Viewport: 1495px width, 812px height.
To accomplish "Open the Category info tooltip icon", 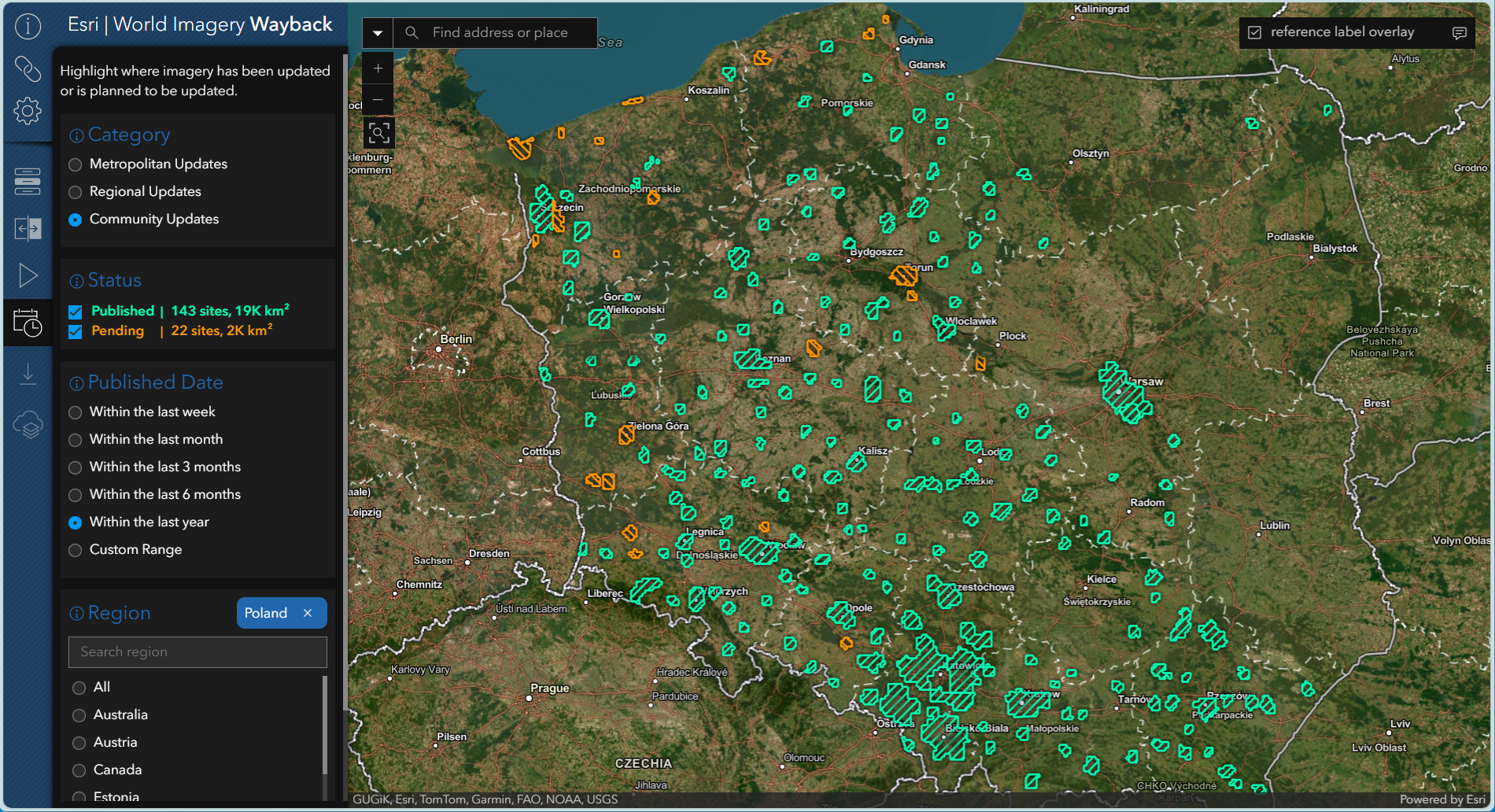I will 76,135.
